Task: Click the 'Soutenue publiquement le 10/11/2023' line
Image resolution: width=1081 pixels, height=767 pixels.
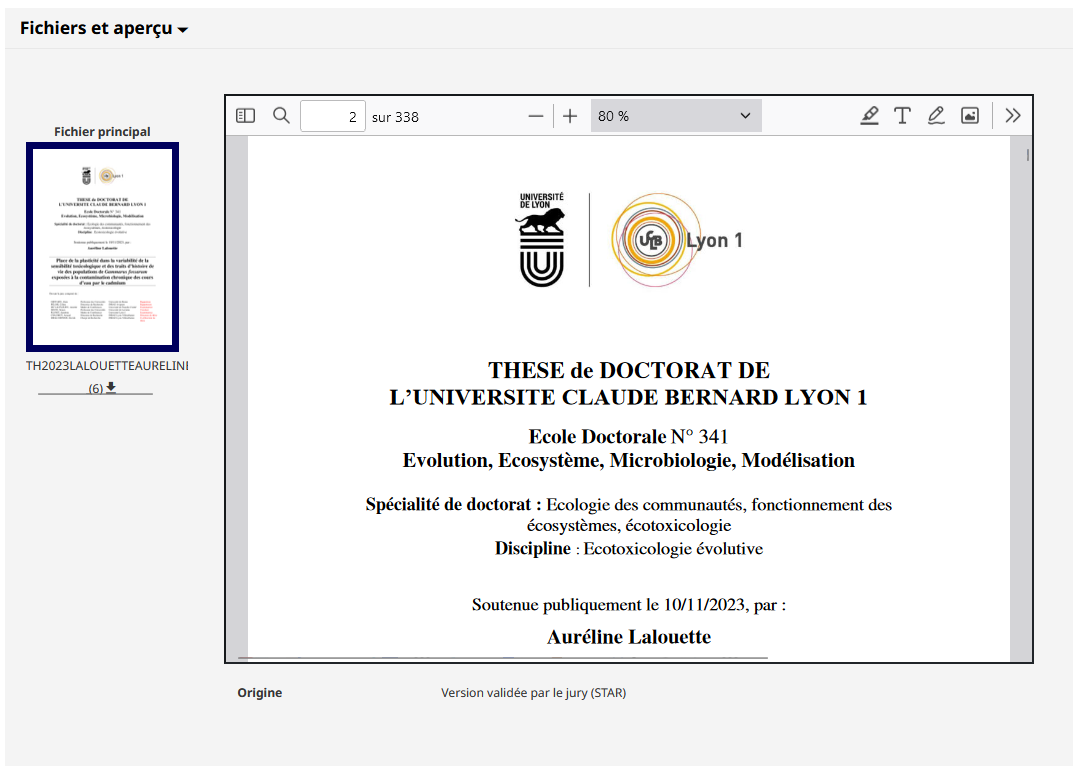Action: tap(629, 605)
